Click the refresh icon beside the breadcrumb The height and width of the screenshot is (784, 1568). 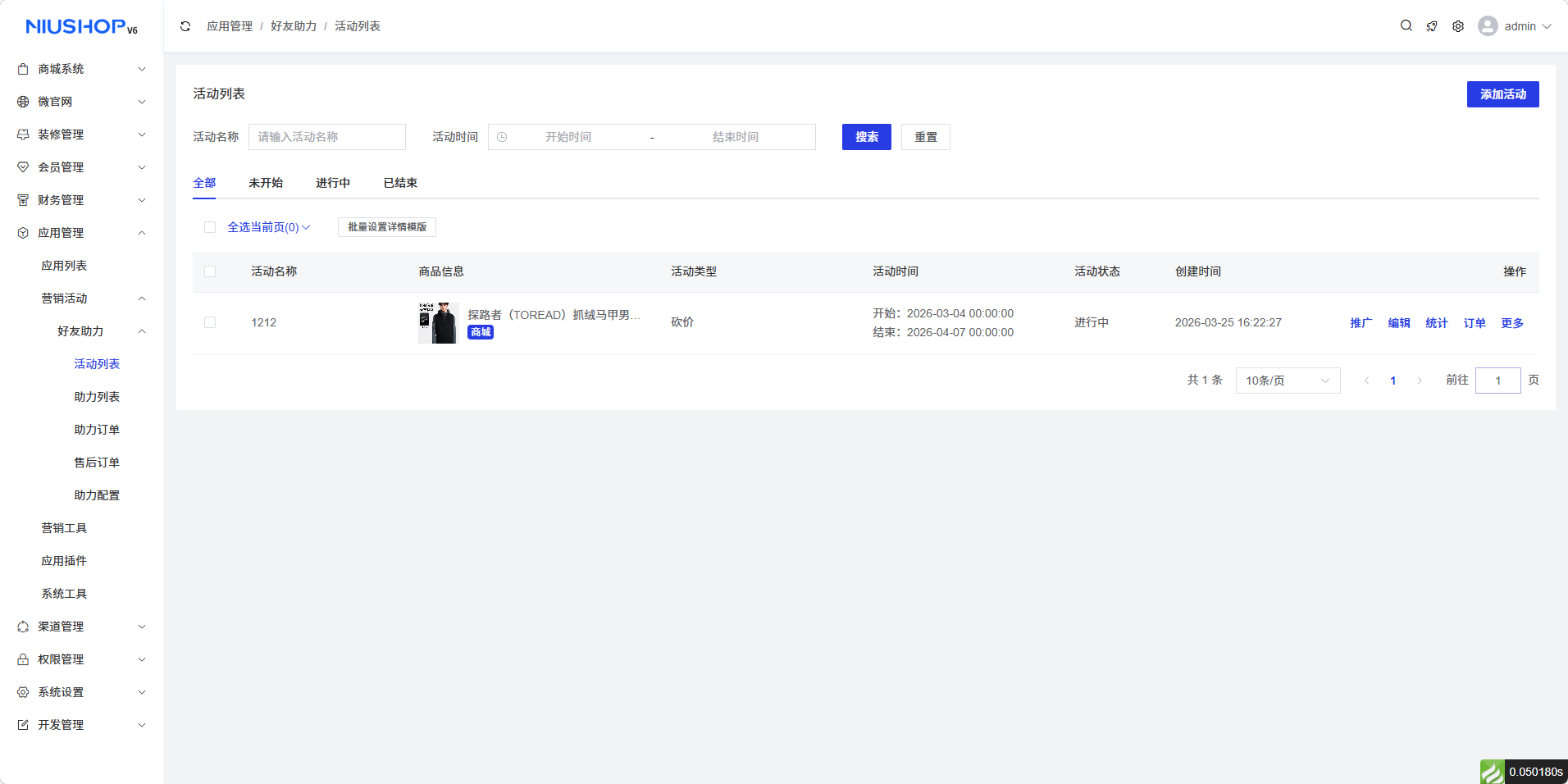[185, 26]
